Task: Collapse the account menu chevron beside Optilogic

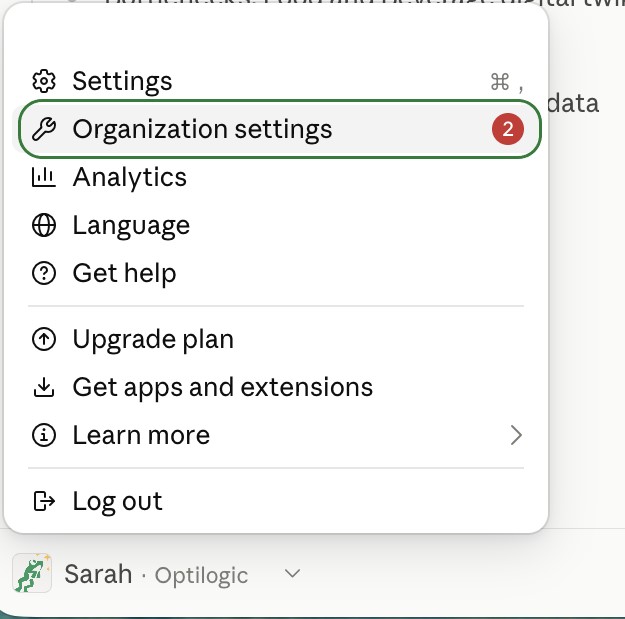Action: point(293,574)
